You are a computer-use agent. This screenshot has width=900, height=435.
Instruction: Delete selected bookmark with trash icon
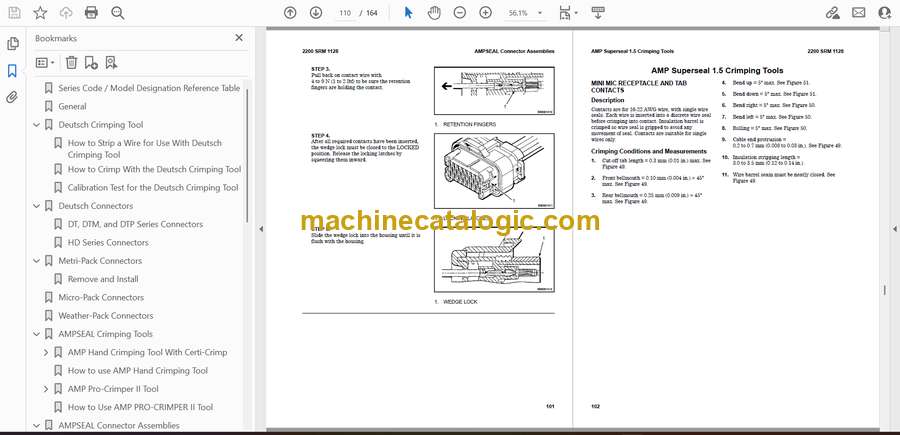(71, 63)
